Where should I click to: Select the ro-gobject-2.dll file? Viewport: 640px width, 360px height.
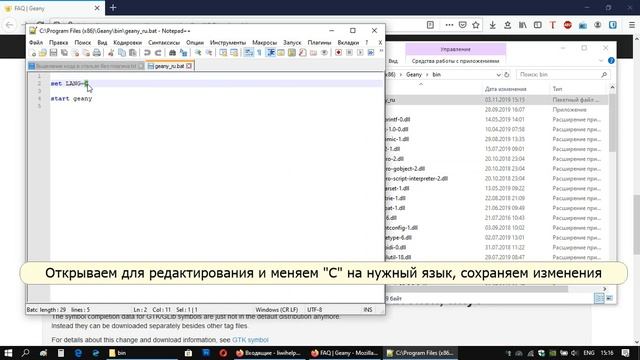tap(405, 169)
